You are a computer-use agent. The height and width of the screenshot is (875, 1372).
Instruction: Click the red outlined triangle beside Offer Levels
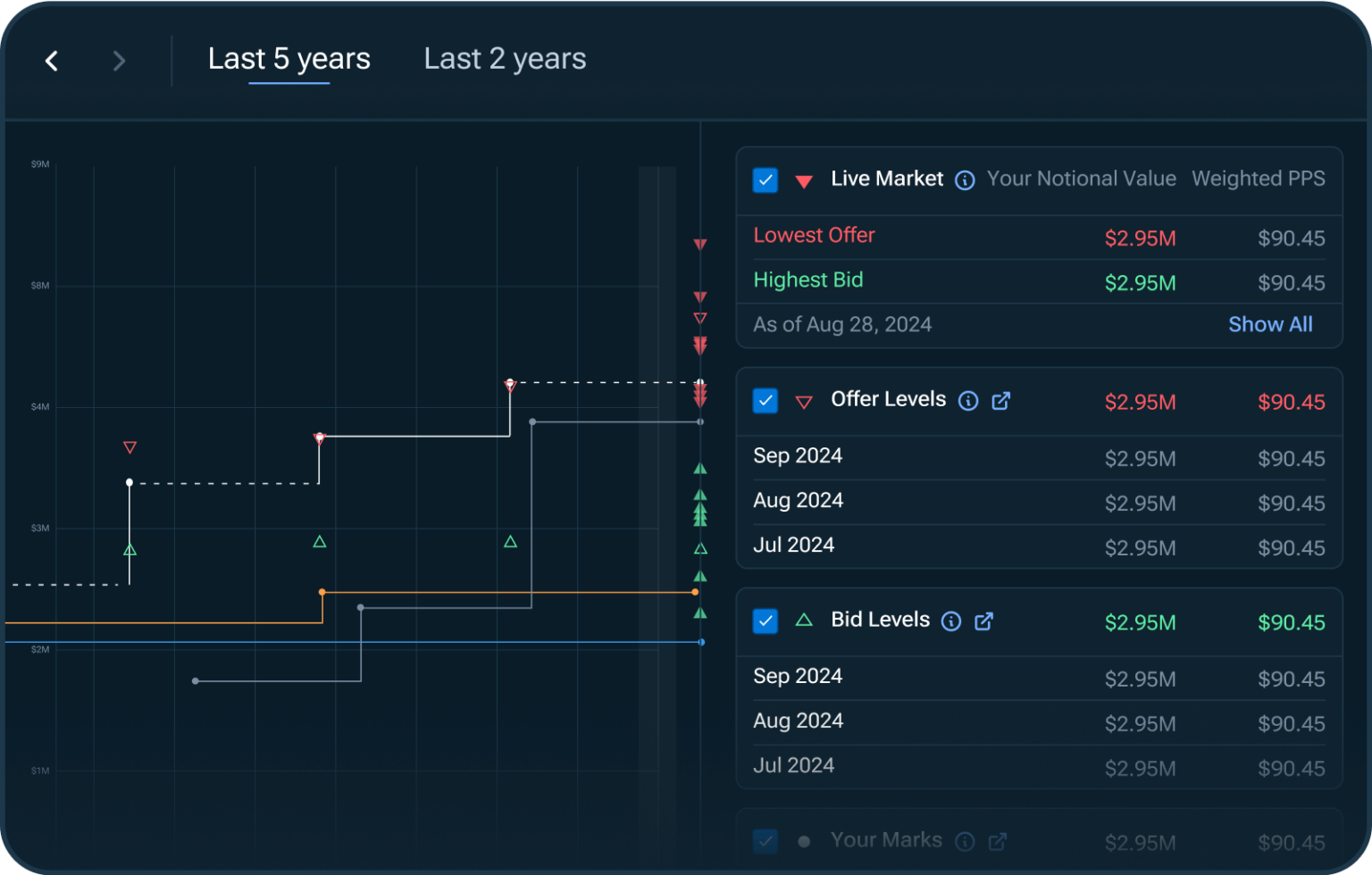click(804, 401)
